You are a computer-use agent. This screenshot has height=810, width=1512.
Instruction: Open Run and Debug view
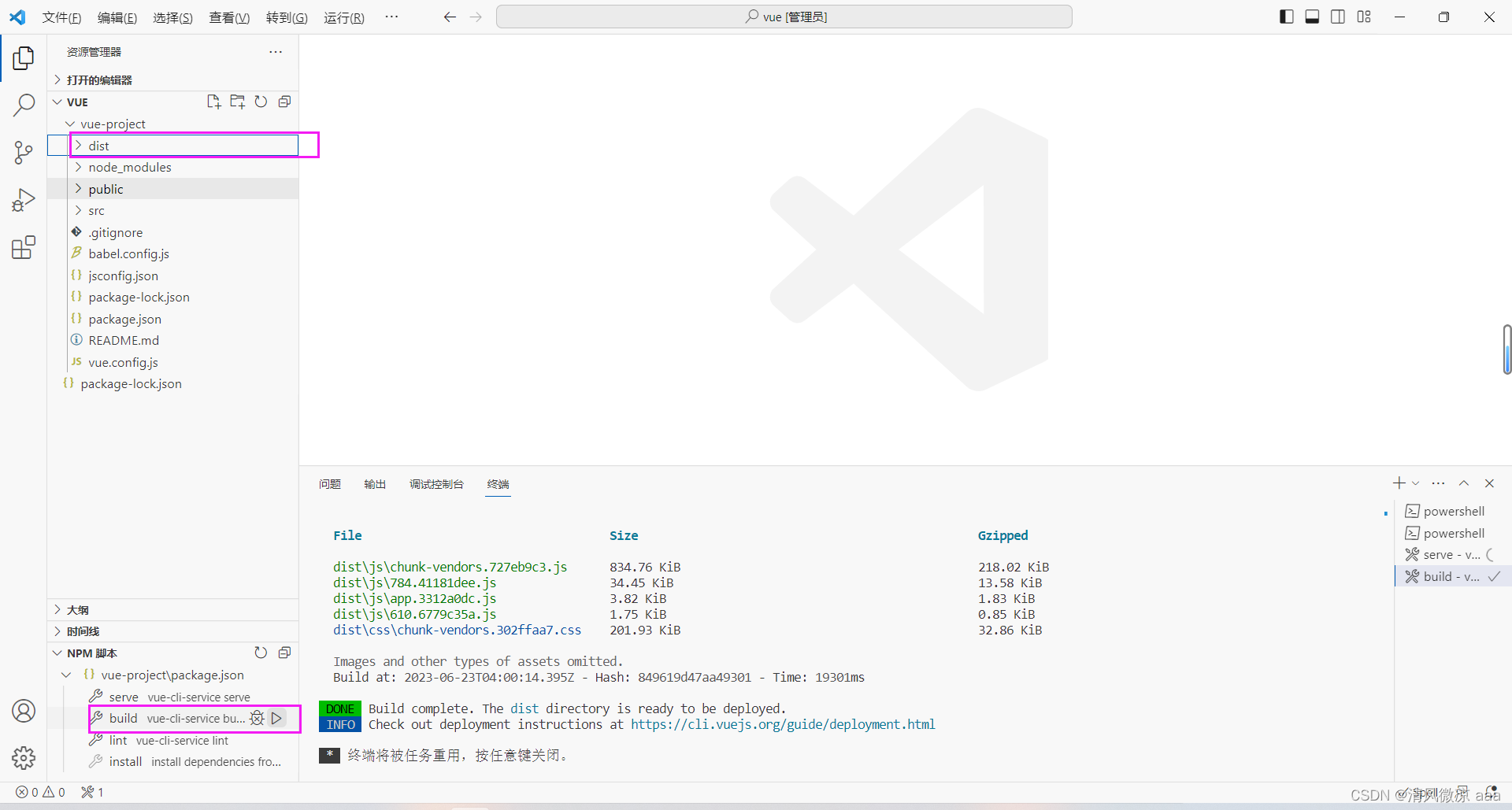tap(24, 200)
